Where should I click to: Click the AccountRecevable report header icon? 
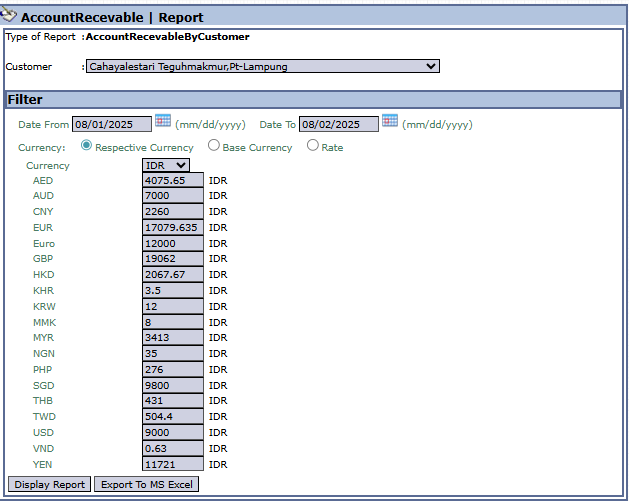point(10,16)
